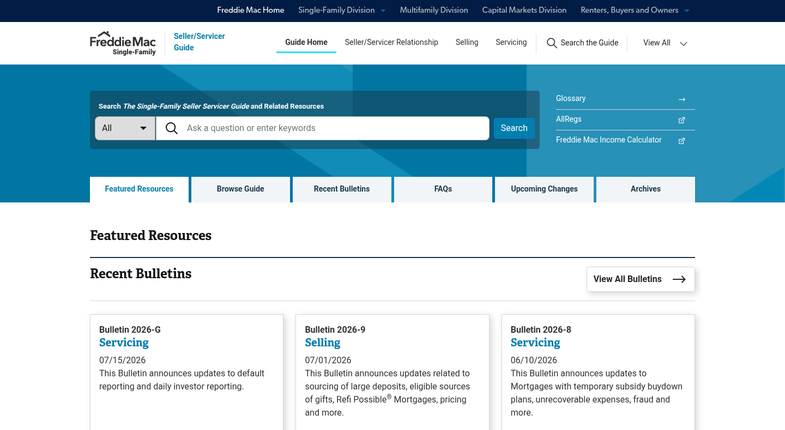Click the Seller/Servicer Guide title link
The width and height of the screenshot is (785, 430).
(199, 42)
